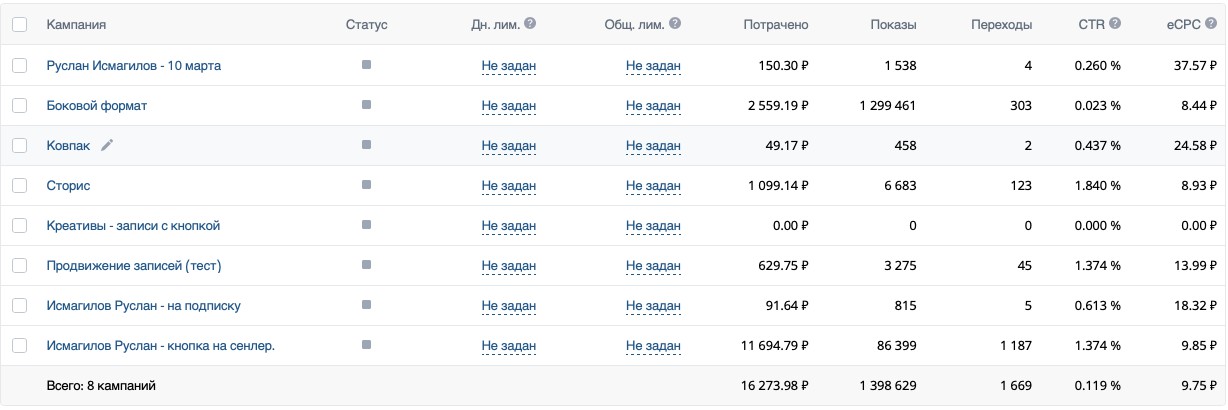Click the status indicator for Боковой формат

click(366, 105)
